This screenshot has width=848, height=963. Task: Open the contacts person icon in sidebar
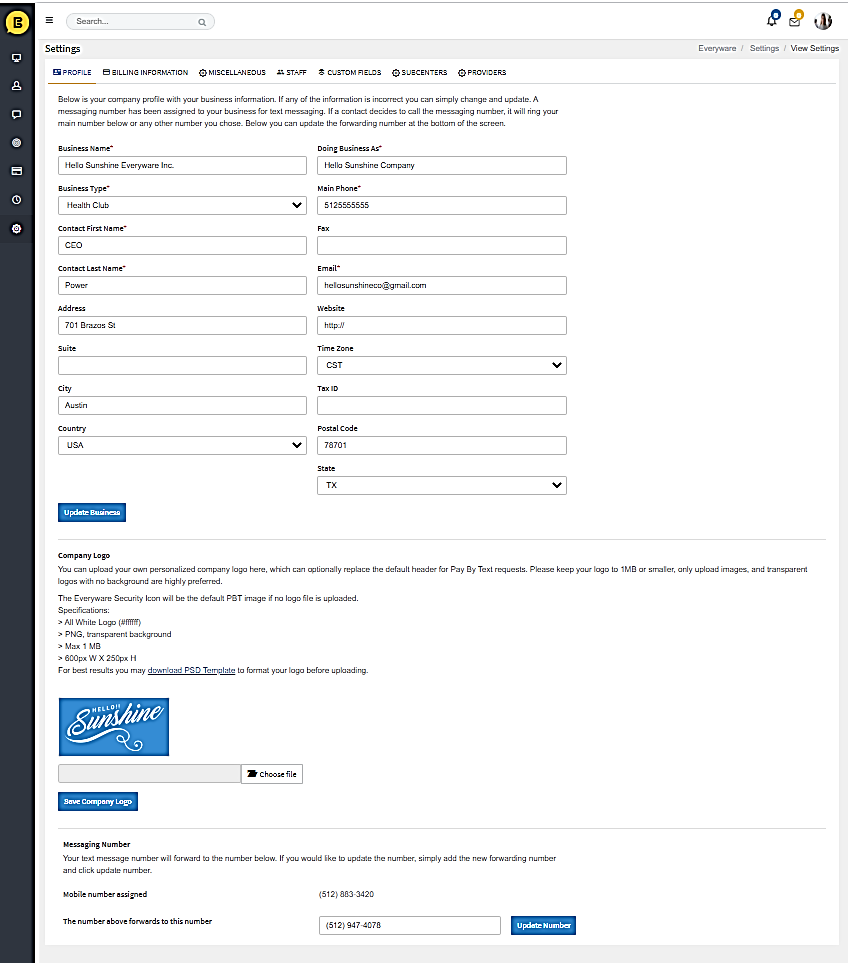point(17,86)
